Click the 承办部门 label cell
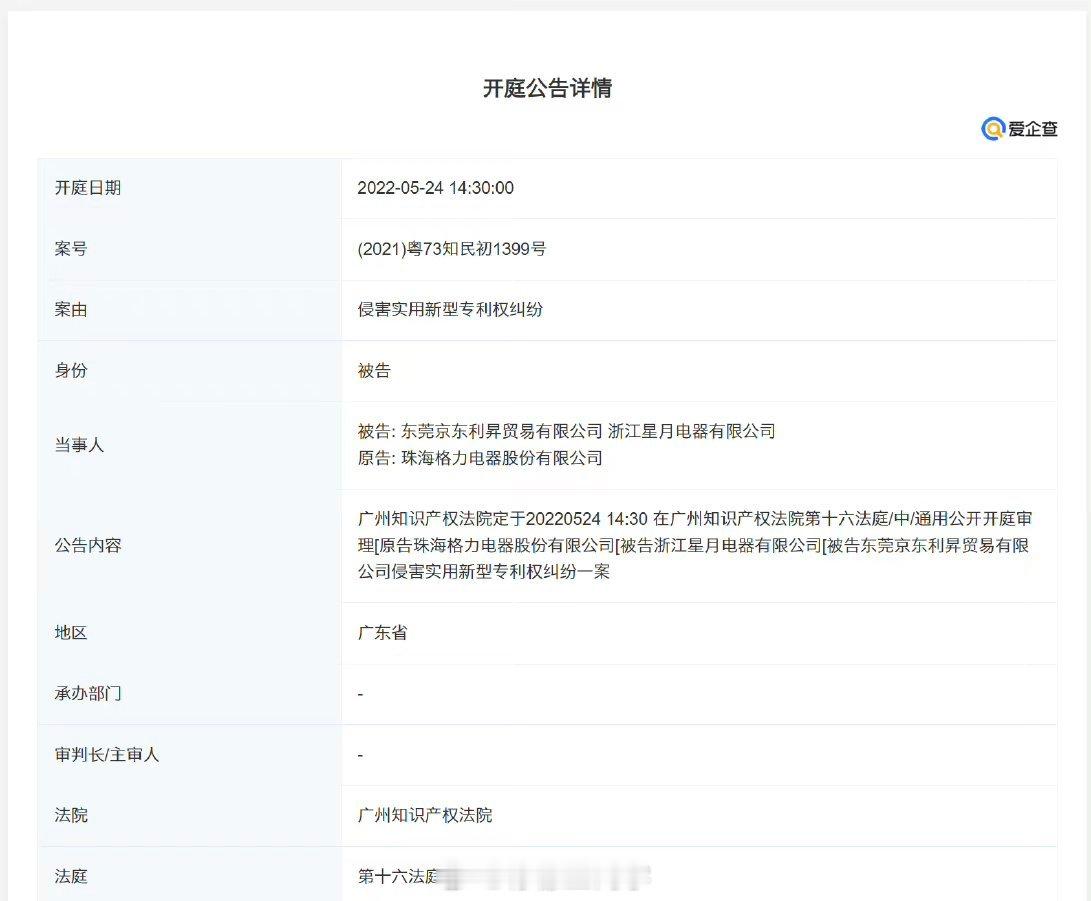This screenshot has width=1091, height=901. (x=189, y=694)
